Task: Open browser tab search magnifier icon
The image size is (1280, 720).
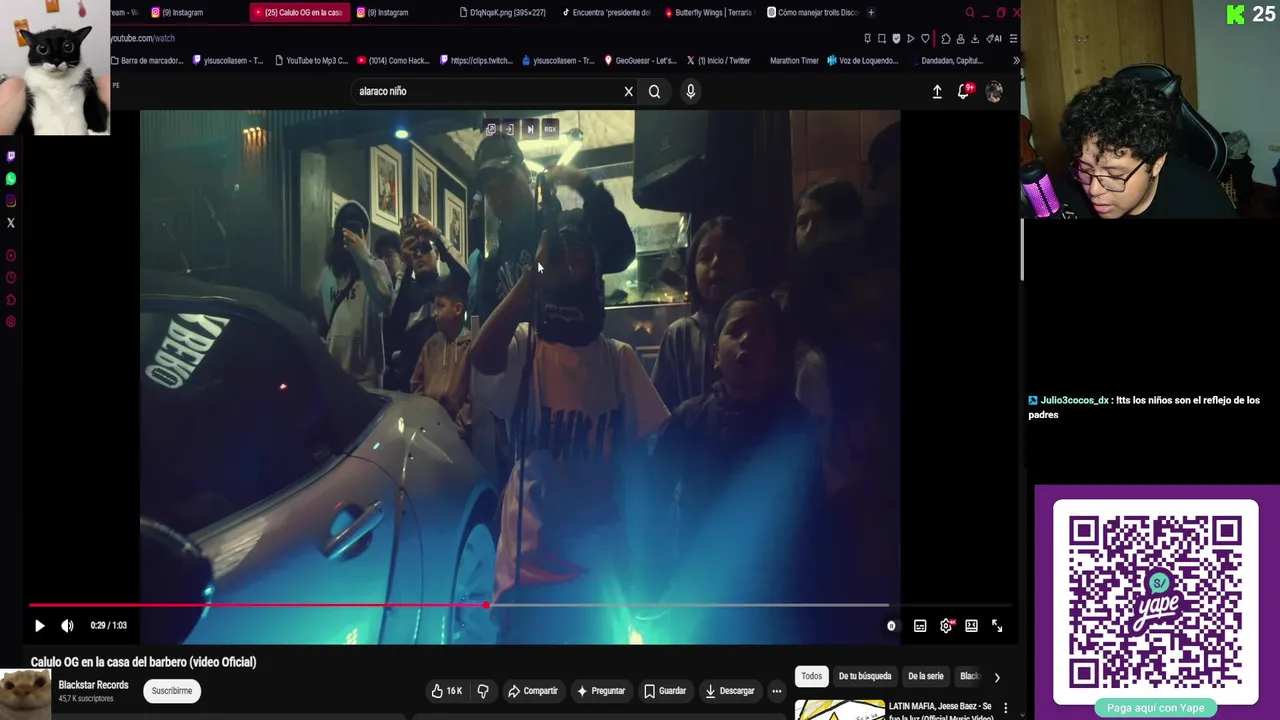Action: pos(970,12)
